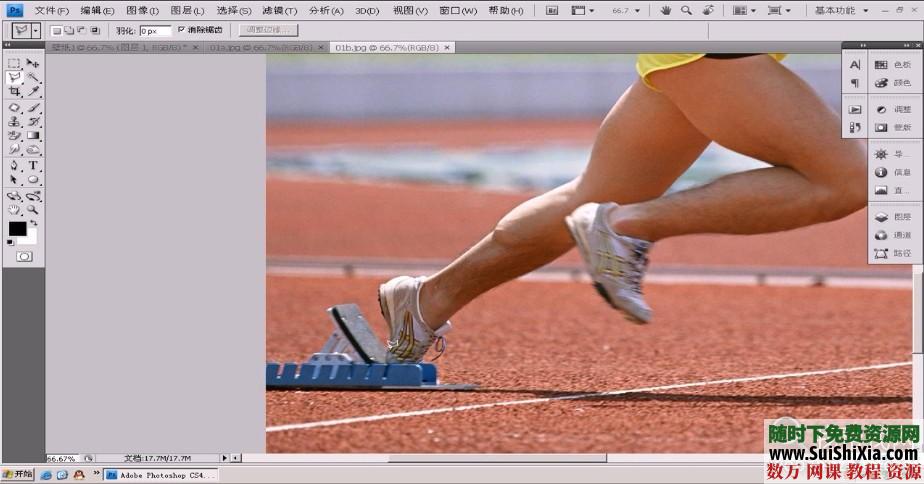This screenshot has width=924, height=484.
Task: Click Adobe Photoshop CS4 taskbar button
Action: tap(161, 475)
